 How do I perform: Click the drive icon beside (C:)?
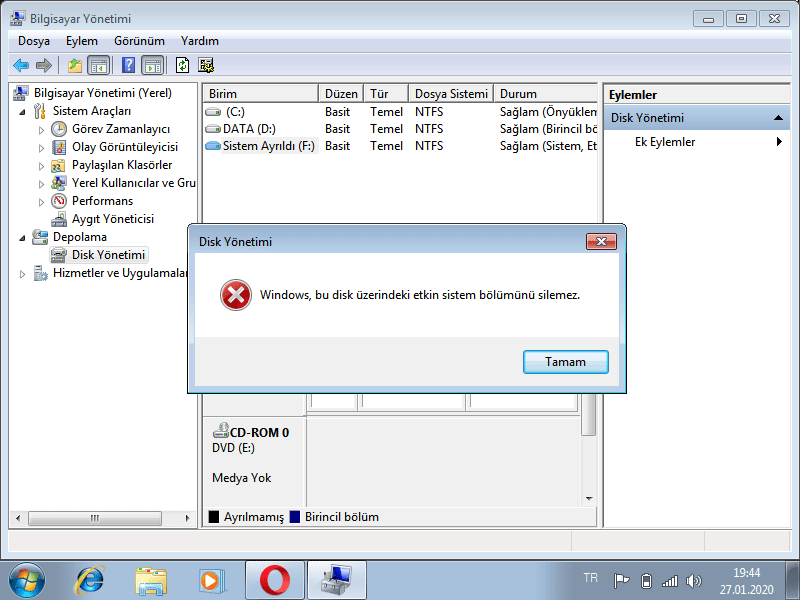pyautogui.click(x=213, y=112)
